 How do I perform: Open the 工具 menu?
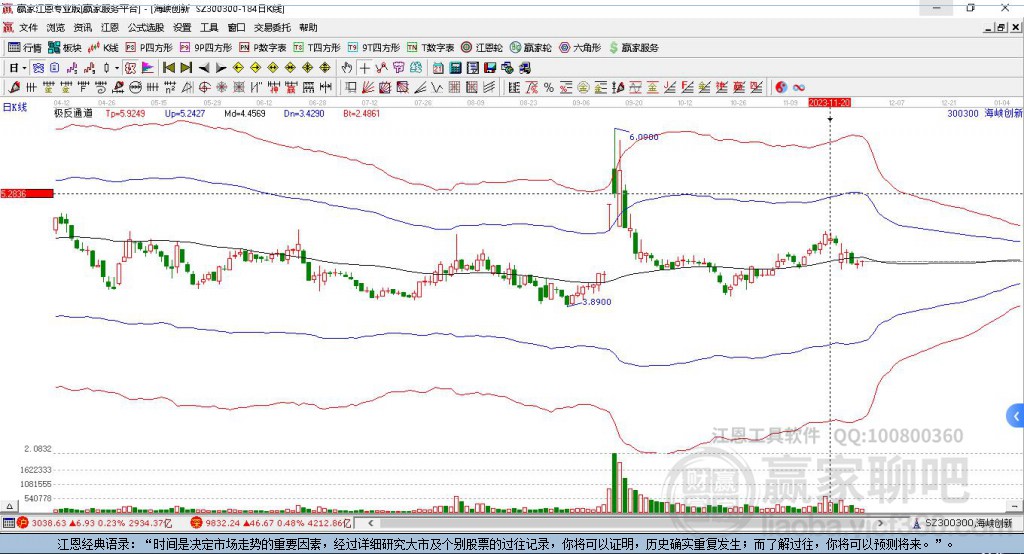[209, 27]
